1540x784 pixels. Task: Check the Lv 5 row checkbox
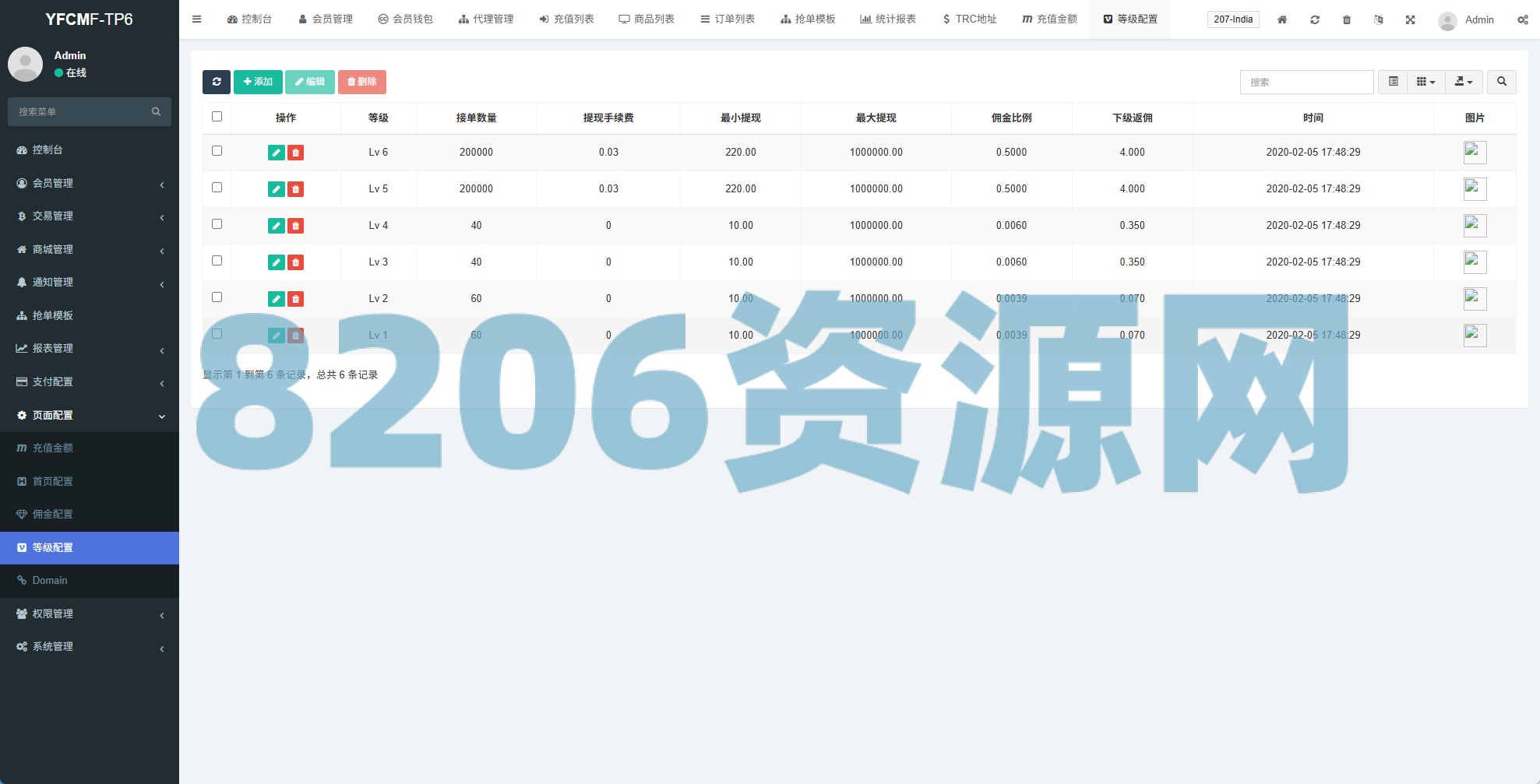(x=217, y=188)
